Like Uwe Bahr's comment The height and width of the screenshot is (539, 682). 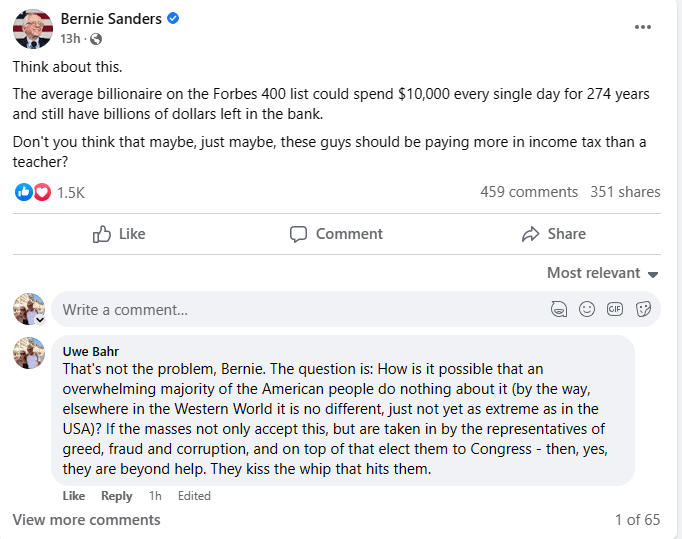[x=73, y=496]
